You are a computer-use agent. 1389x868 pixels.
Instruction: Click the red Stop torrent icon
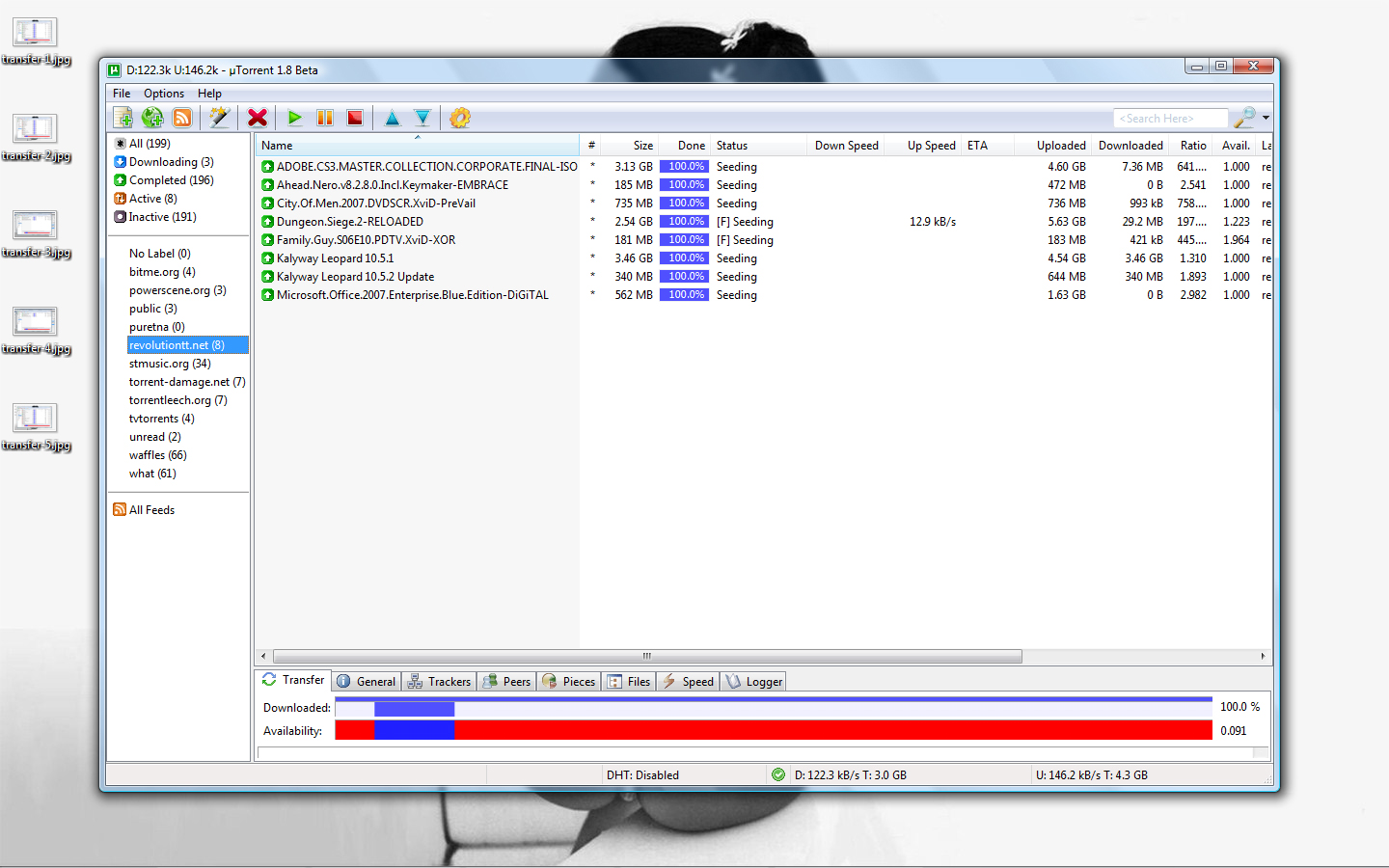point(355,118)
